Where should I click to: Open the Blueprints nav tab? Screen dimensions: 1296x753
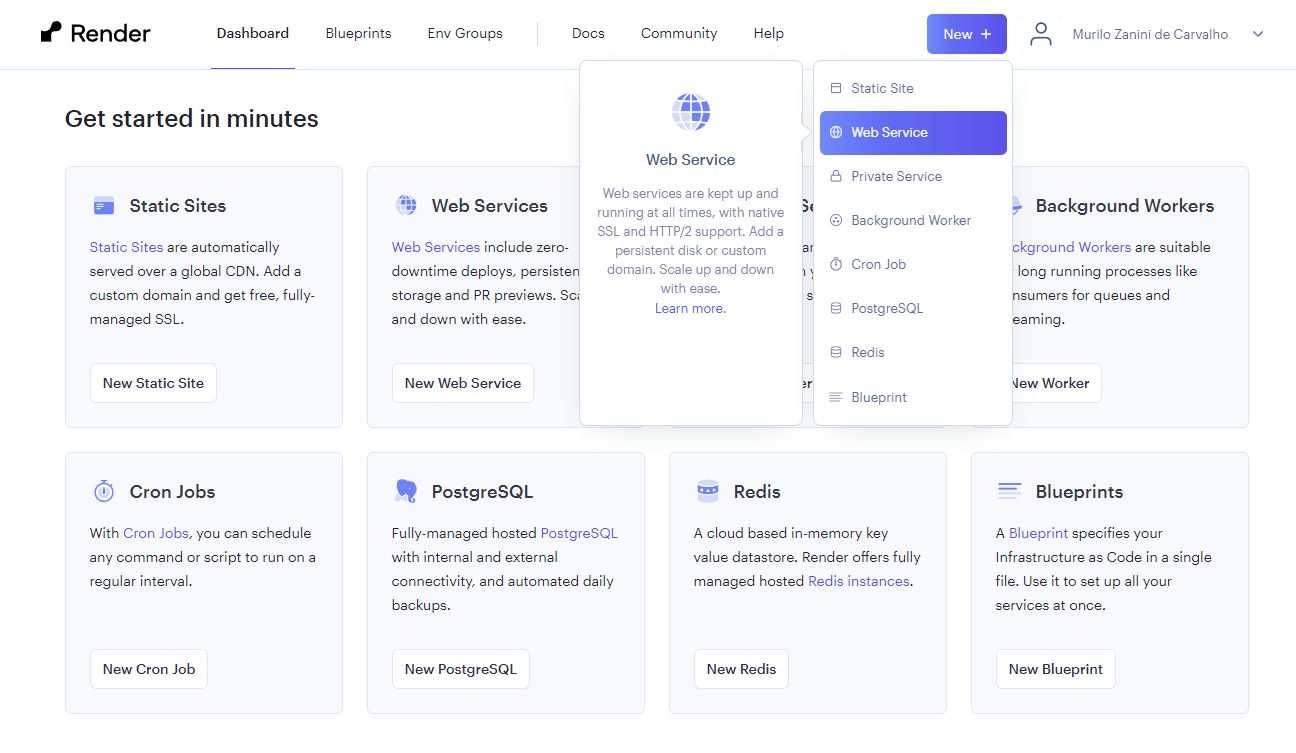click(x=358, y=33)
